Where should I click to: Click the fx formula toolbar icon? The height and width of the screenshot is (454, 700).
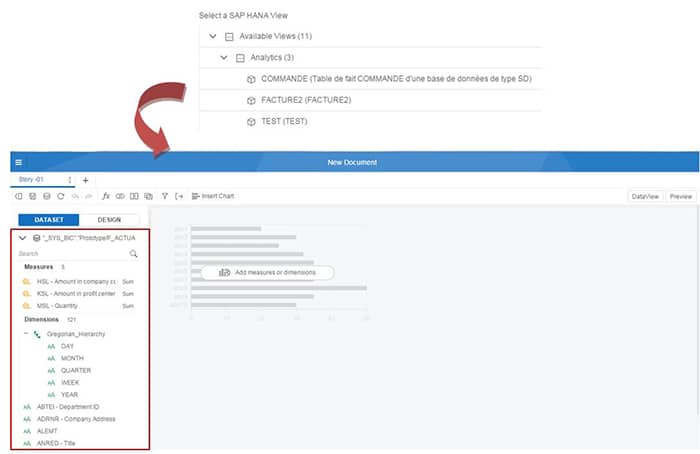pyautogui.click(x=106, y=196)
